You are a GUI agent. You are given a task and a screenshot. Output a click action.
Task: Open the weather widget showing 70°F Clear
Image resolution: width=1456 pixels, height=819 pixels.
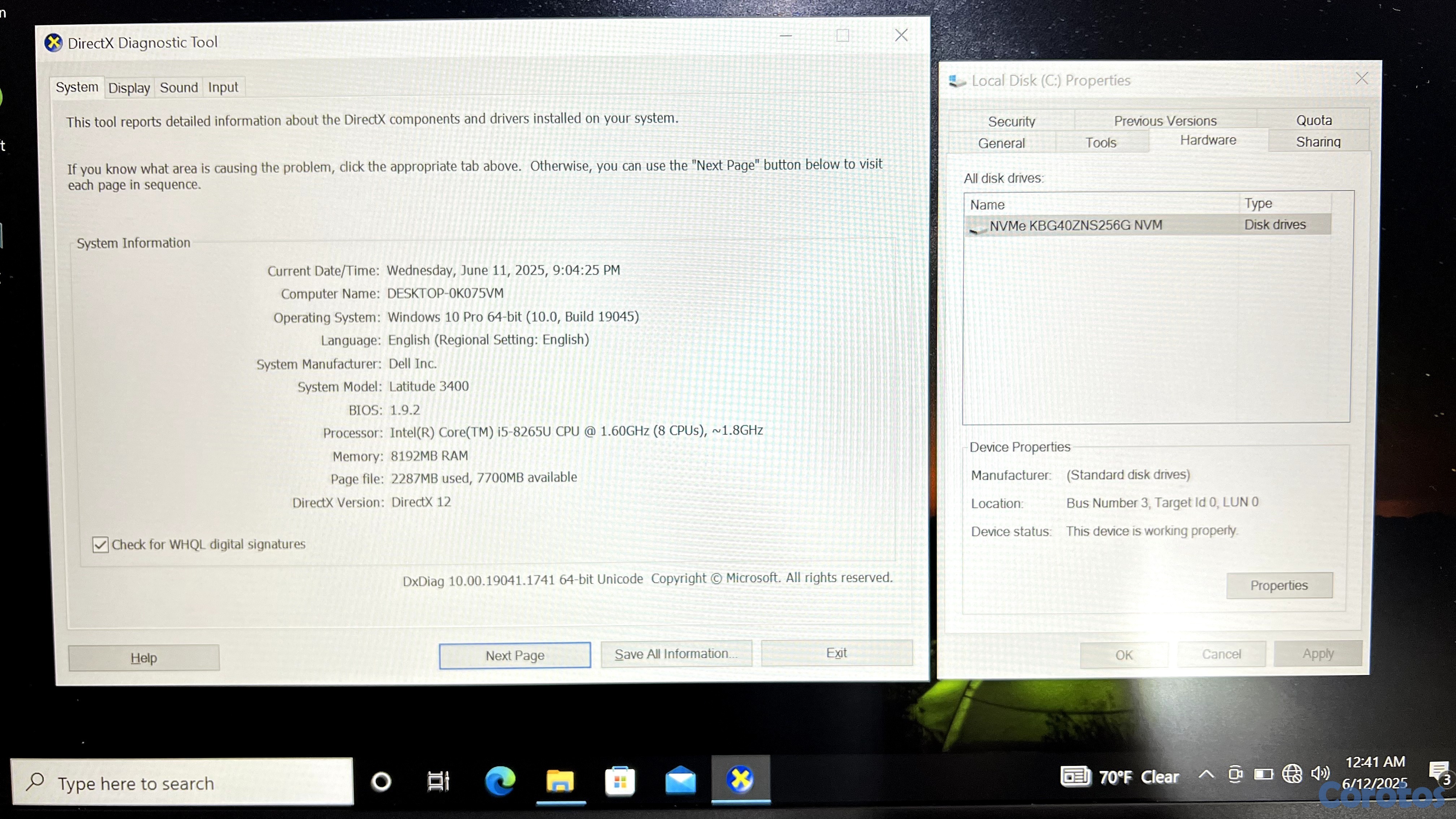click(1119, 777)
